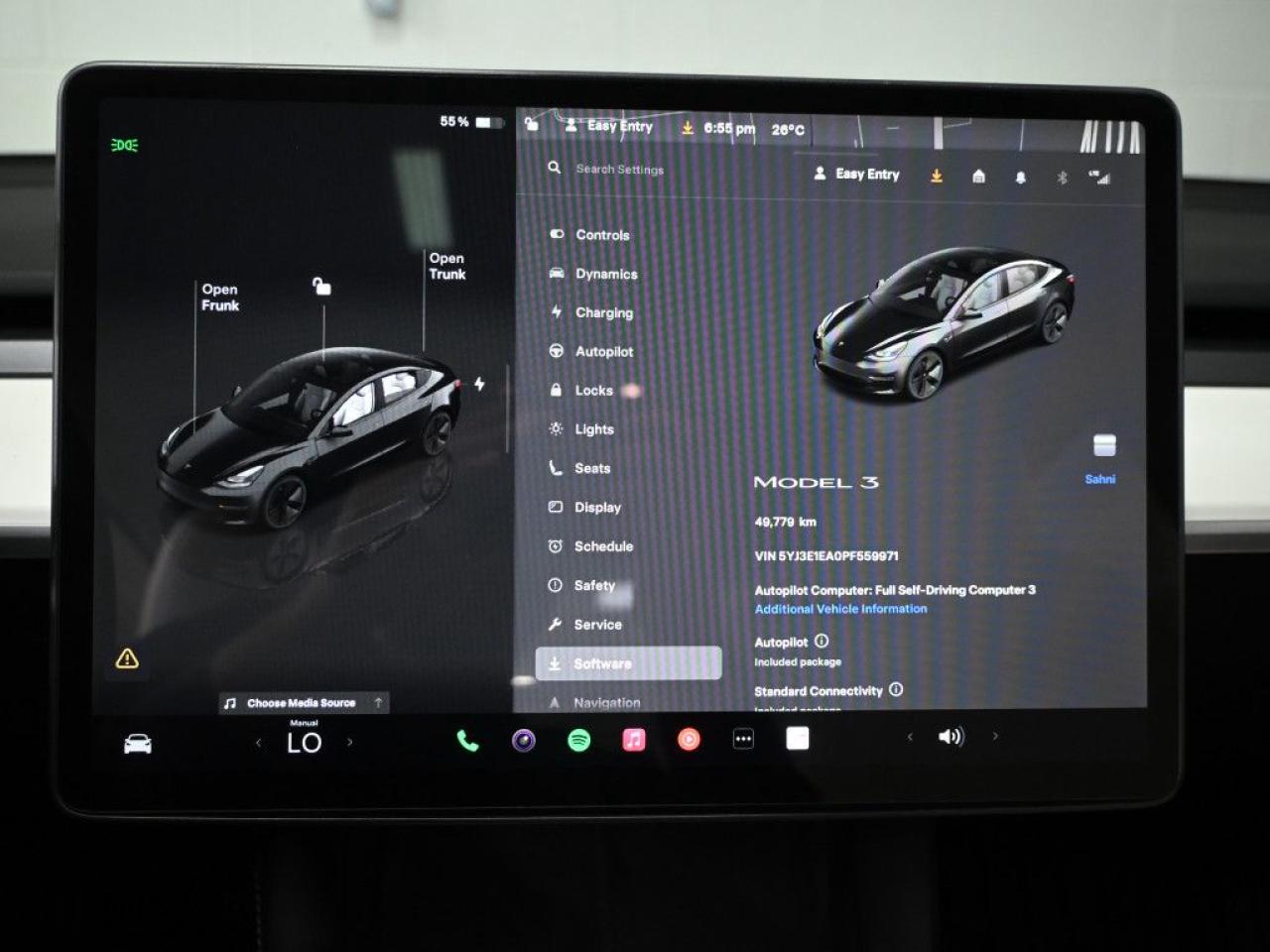
Task: Open Easy Entry profile in settings header
Action: pos(856,174)
